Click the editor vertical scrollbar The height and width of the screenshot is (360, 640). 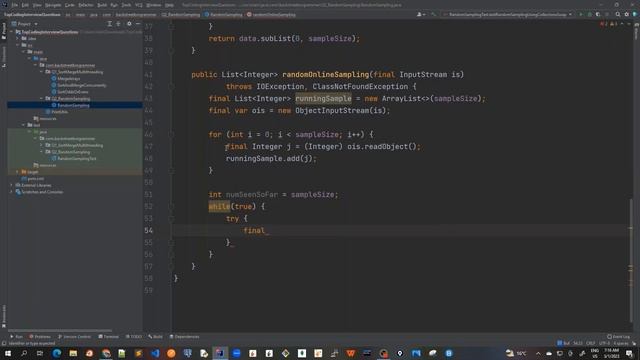(631, 261)
